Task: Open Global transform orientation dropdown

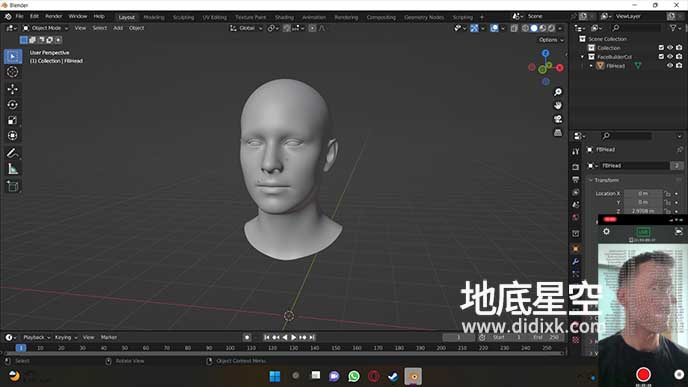Action: click(x=246, y=28)
